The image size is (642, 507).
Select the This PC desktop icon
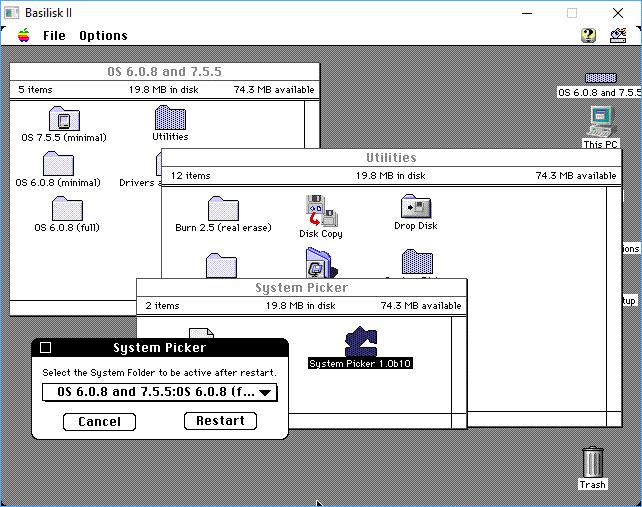tap(601, 122)
